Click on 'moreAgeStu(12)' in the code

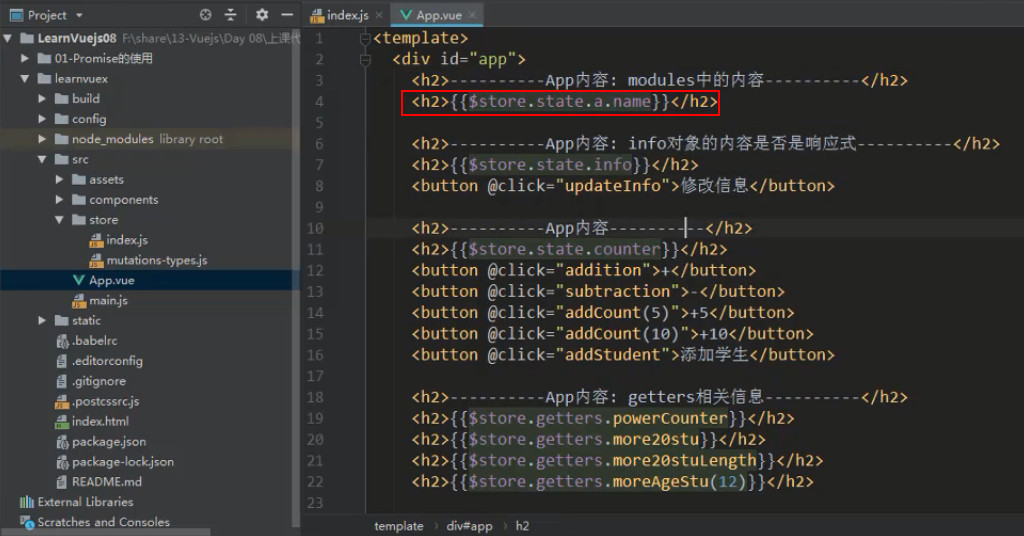click(679, 482)
